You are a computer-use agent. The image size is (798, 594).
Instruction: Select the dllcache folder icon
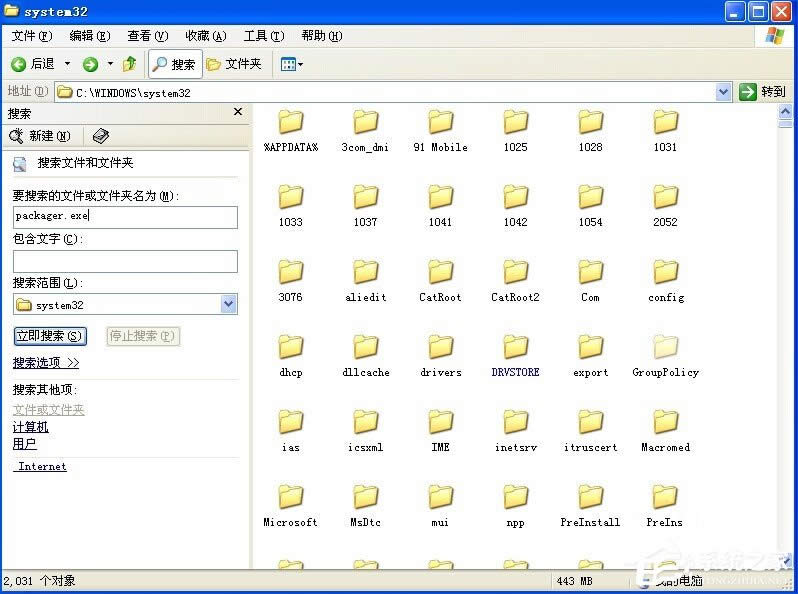(x=366, y=347)
